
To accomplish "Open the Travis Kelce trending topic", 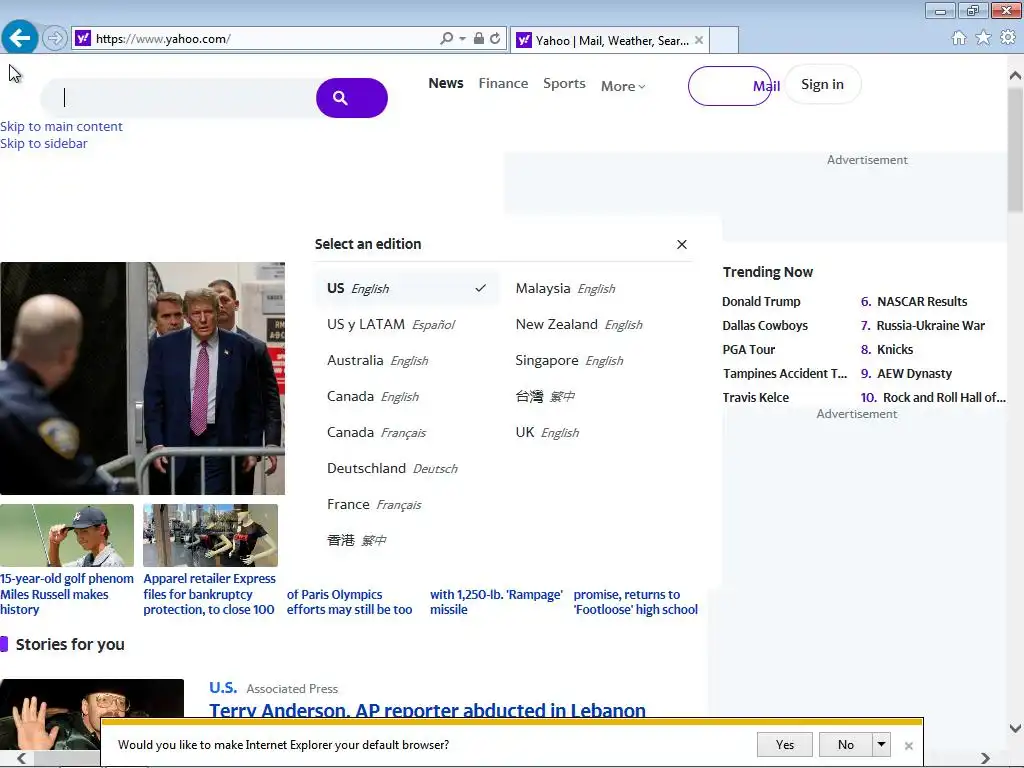I will (756, 398).
